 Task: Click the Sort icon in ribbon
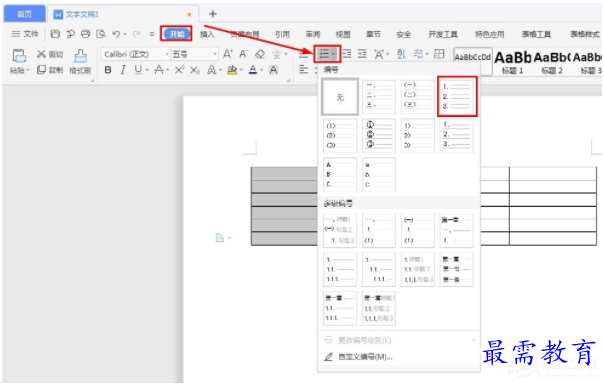pos(401,54)
